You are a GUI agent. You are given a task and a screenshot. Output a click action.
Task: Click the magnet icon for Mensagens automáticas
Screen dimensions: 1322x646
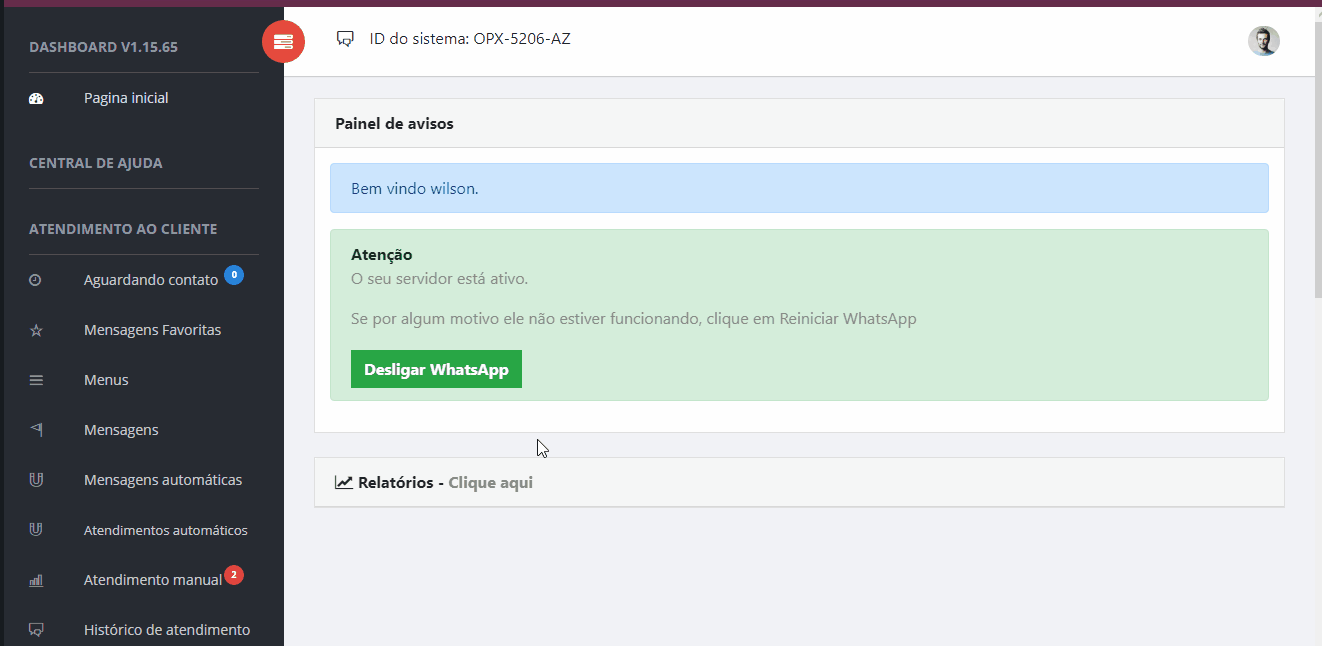[36, 480]
